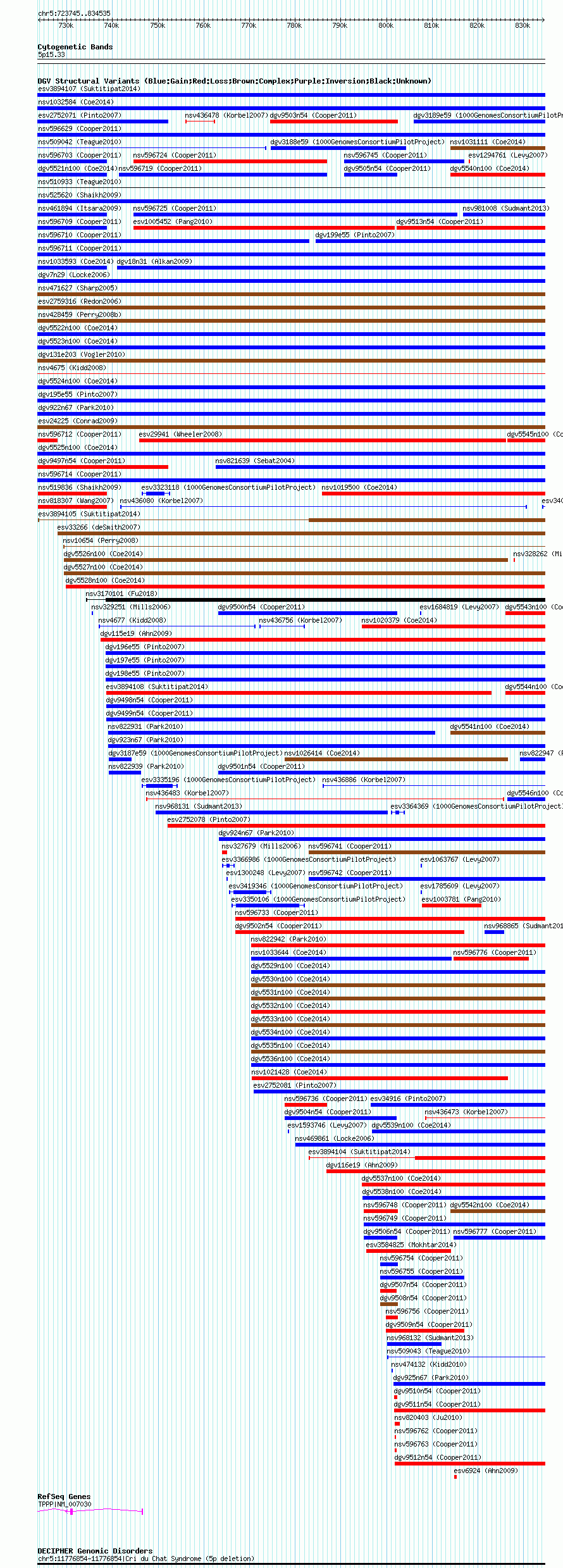Click esv1003781 (Pang2010) label

461,899
